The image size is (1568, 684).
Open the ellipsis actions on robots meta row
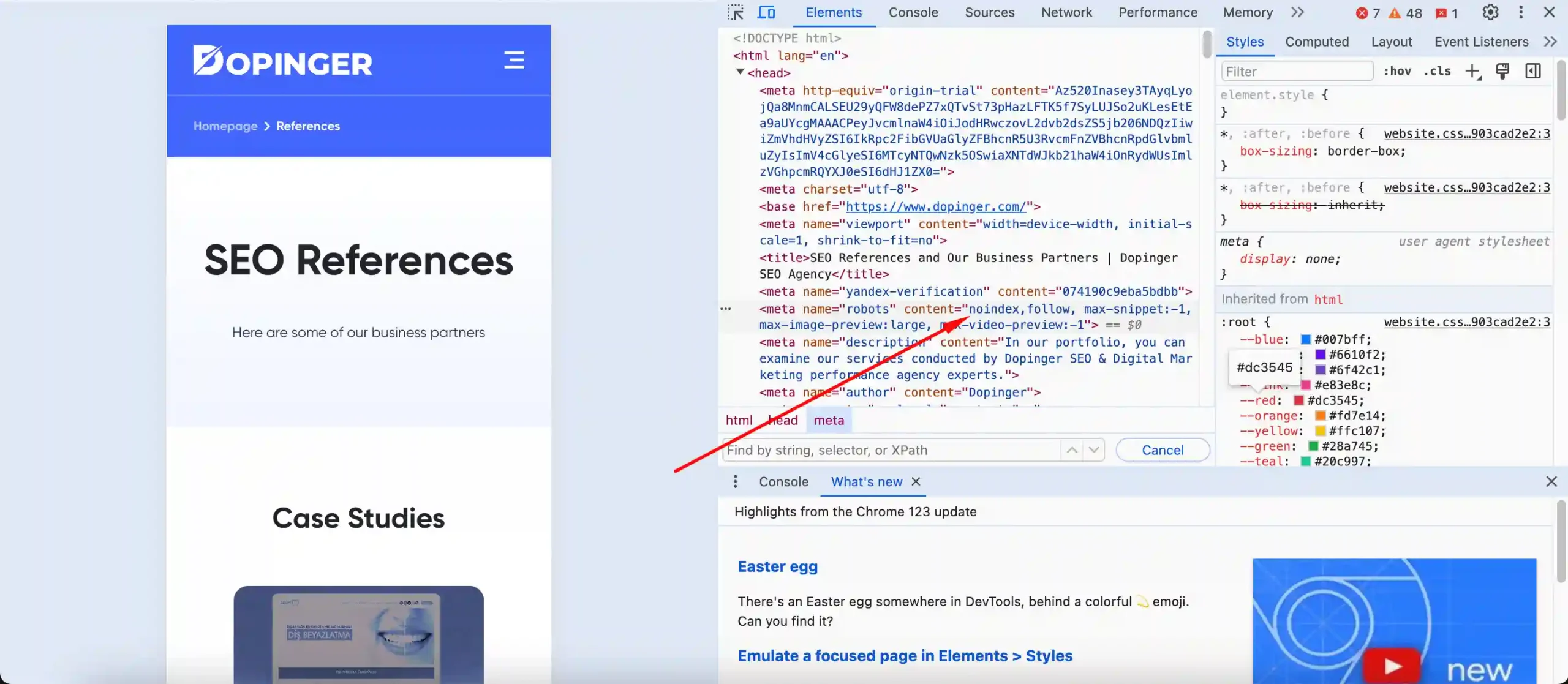726,309
